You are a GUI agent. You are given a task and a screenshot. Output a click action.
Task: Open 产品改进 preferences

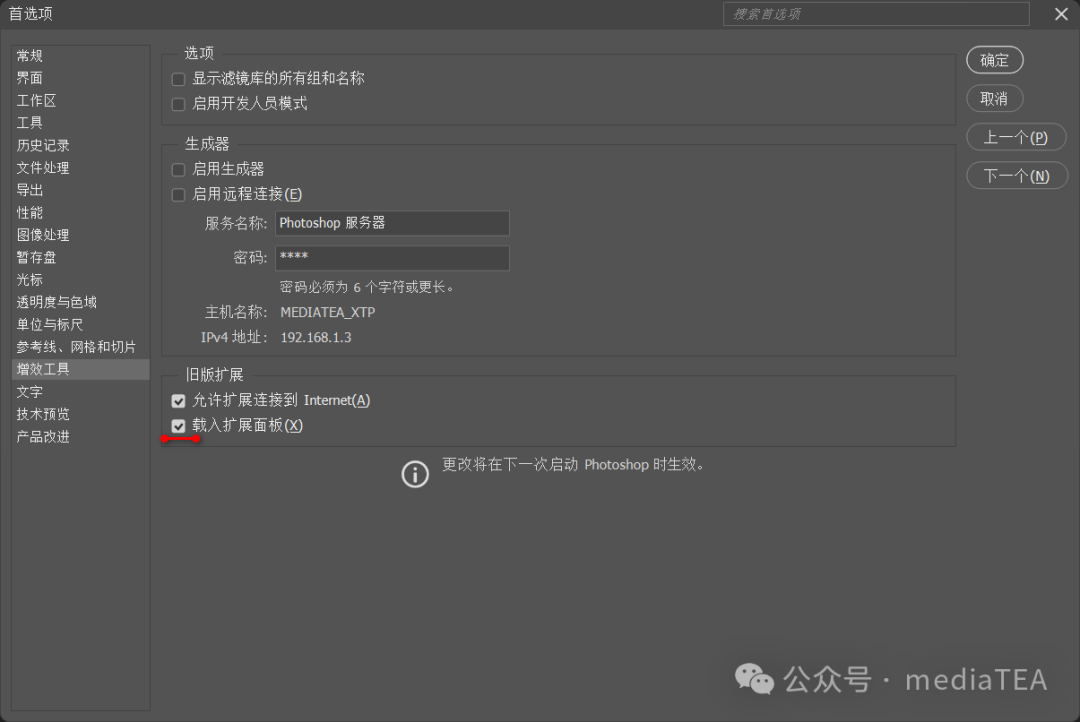(x=43, y=436)
